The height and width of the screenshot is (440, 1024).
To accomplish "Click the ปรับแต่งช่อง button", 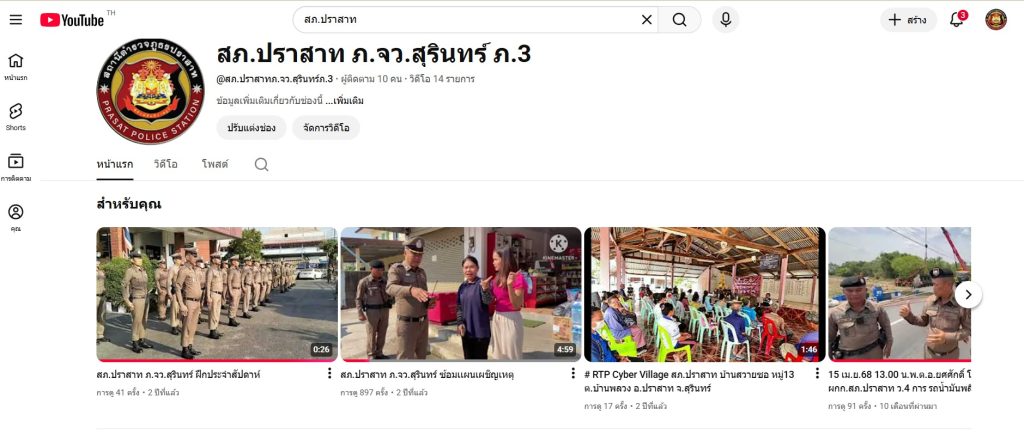I will (251, 128).
